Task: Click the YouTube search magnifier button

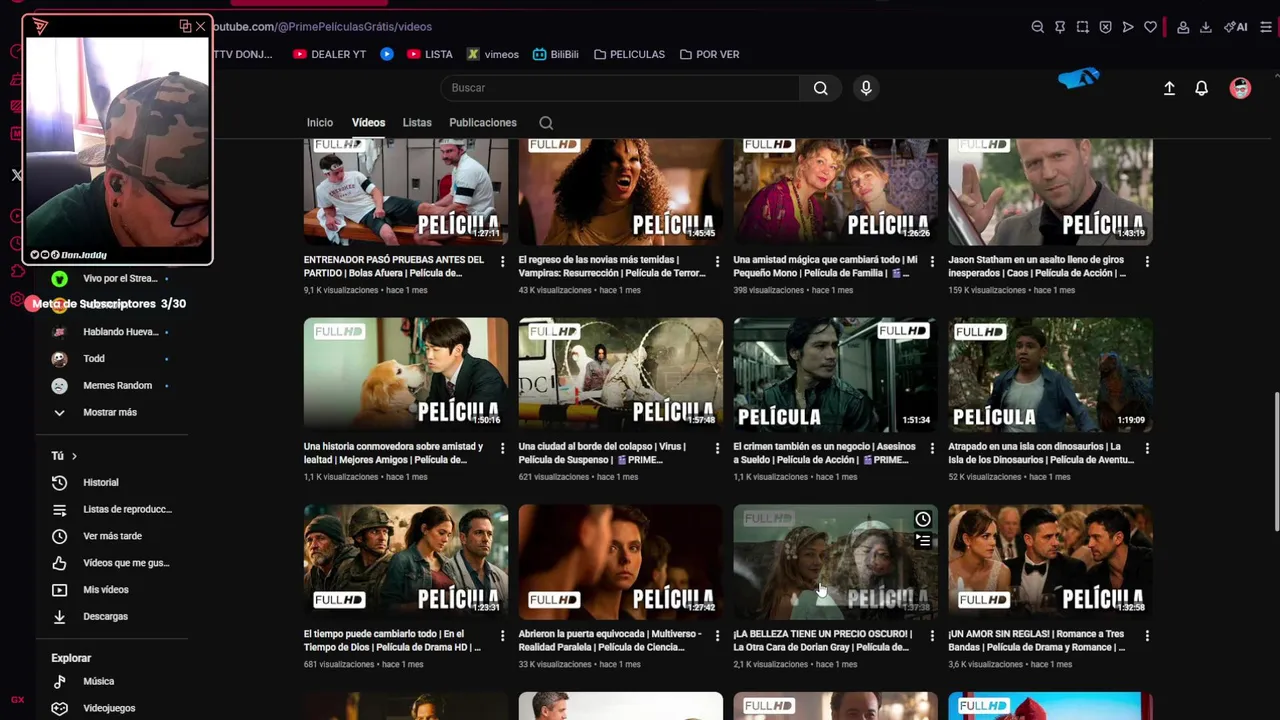Action: click(820, 88)
